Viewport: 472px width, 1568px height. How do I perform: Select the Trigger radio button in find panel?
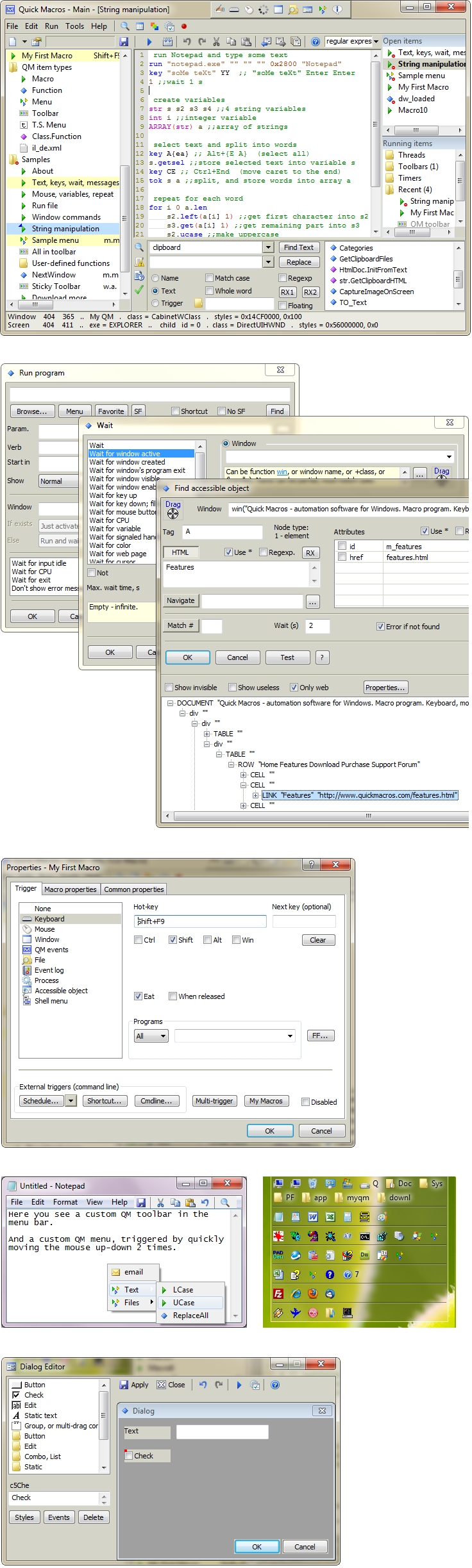click(x=155, y=303)
